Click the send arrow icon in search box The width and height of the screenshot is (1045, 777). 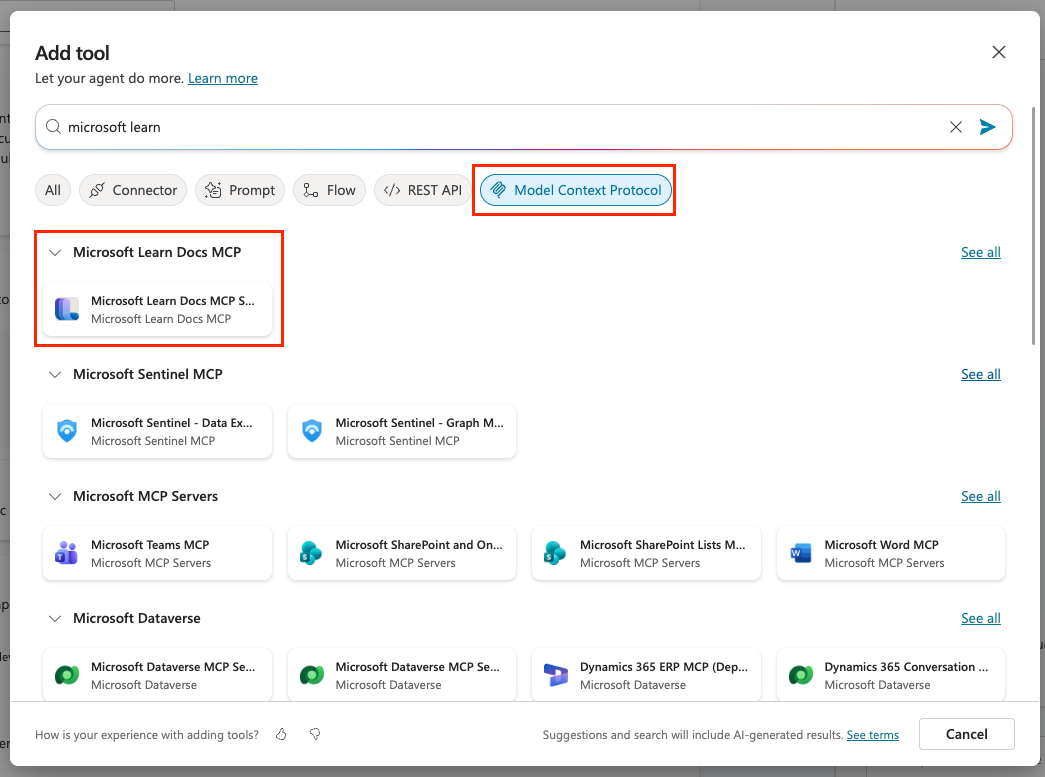click(x=988, y=127)
